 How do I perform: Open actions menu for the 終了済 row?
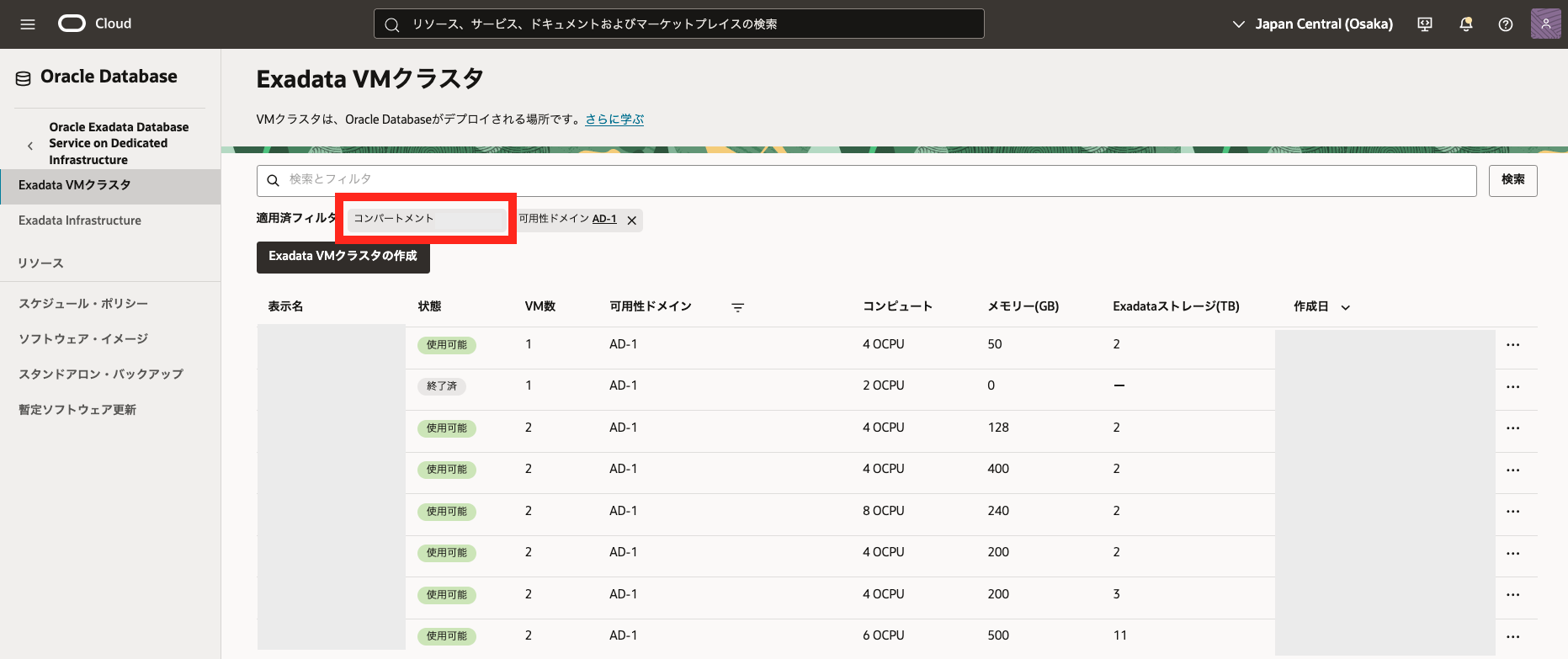pyautogui.click(x=1512, y=387)
